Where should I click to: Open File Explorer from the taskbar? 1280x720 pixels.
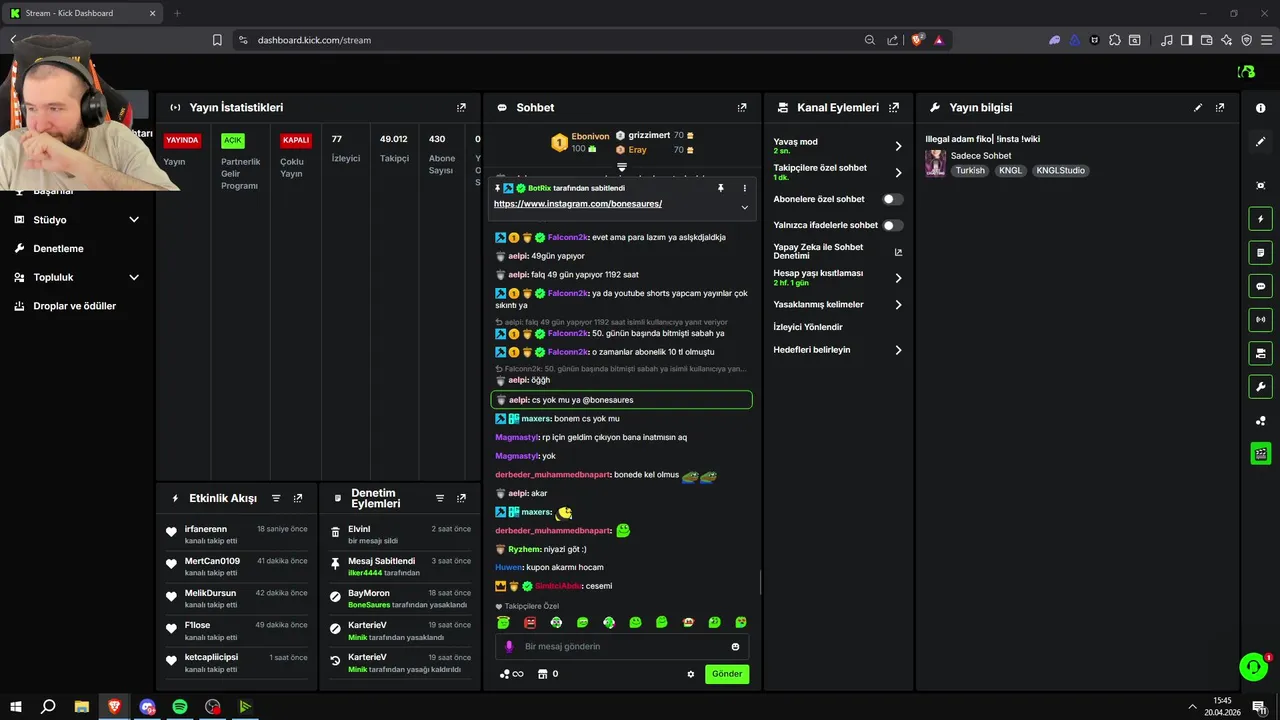coord(82,706)
